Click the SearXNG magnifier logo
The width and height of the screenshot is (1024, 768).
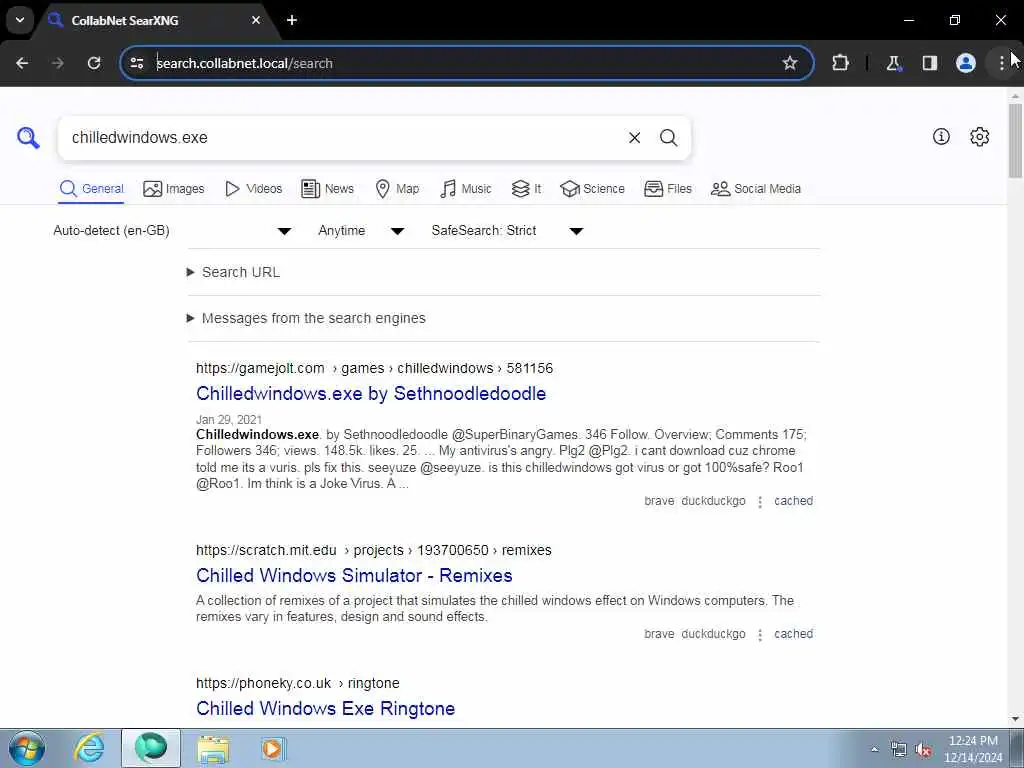(x=28, y=138)
